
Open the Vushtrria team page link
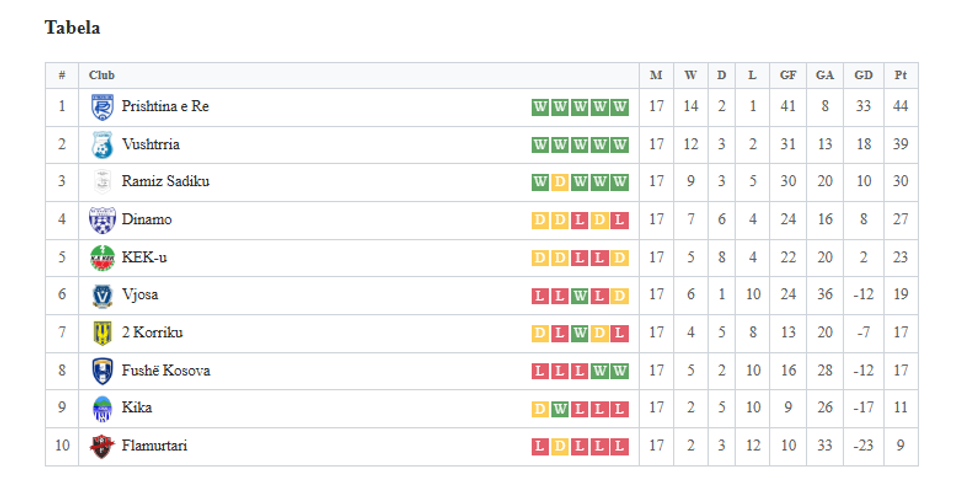(x=151, y=144)
